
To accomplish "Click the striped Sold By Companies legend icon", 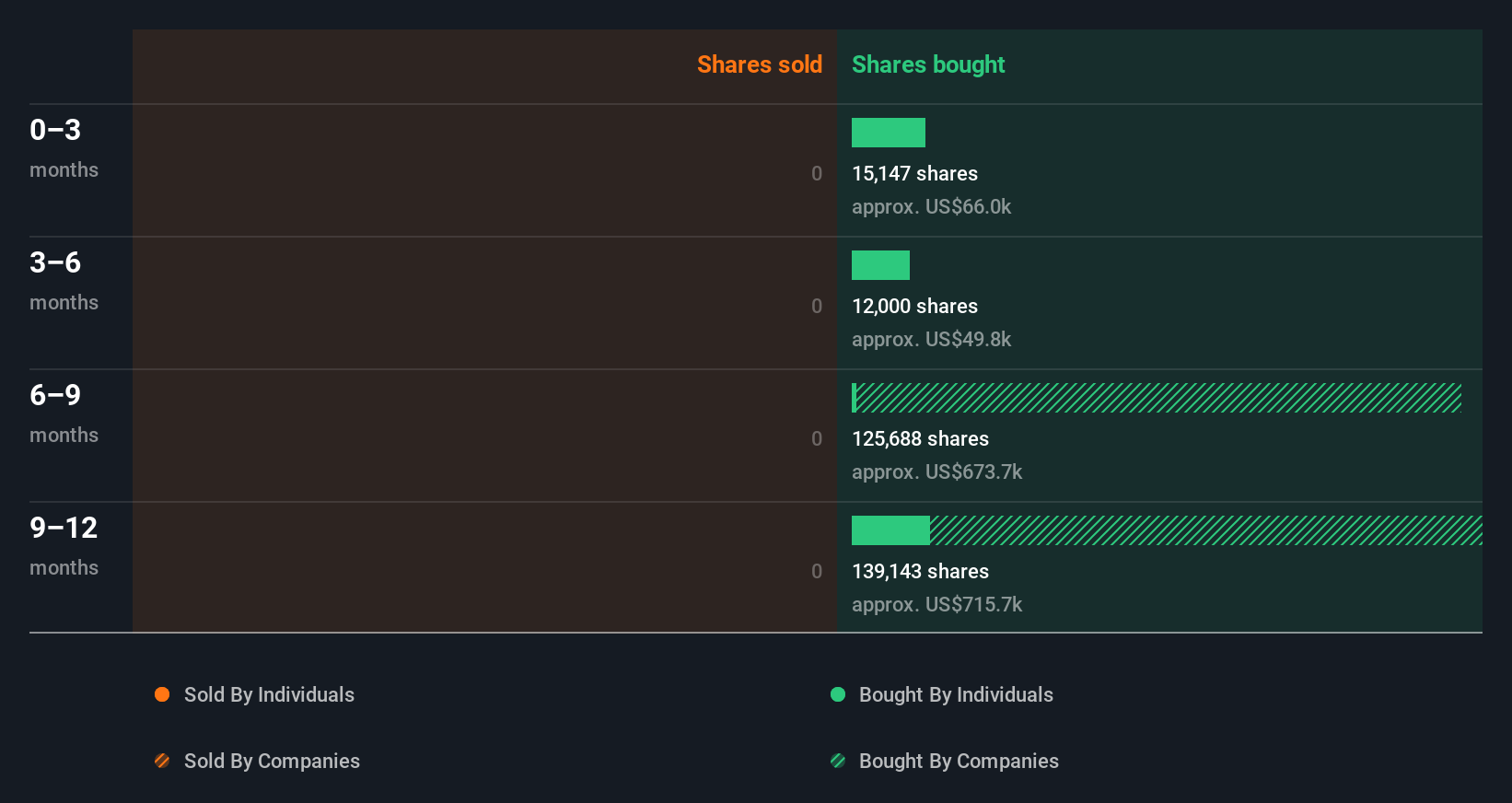I will (x=162, y=761).
